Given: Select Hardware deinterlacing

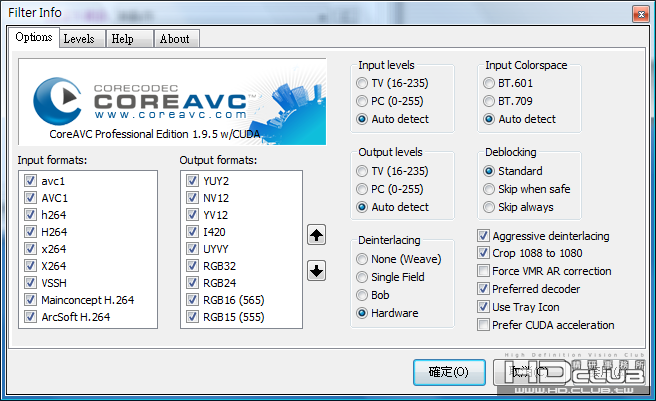Looking at the screenshot, I should pos(362,313).
